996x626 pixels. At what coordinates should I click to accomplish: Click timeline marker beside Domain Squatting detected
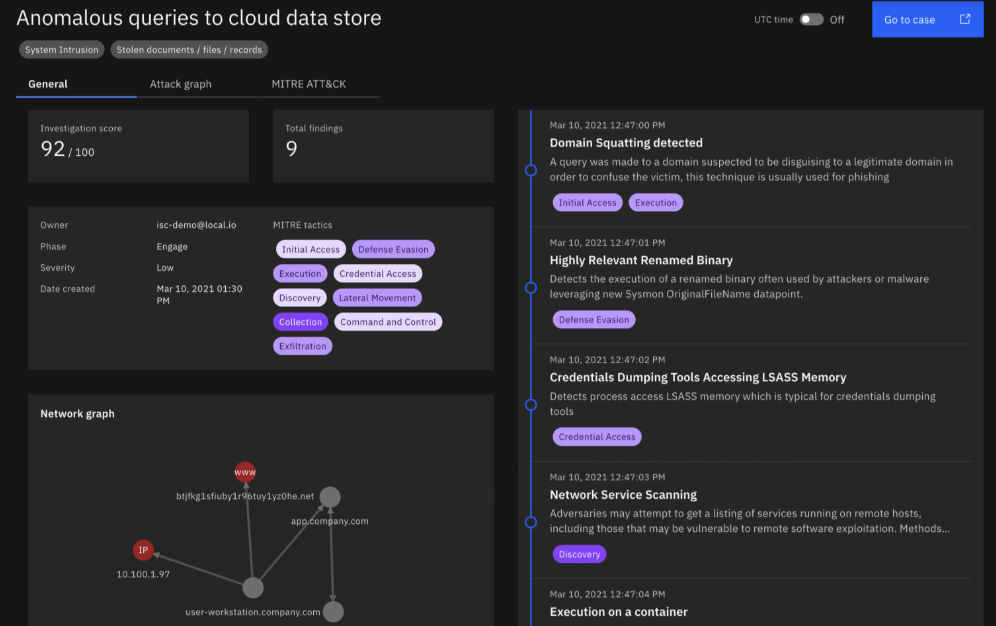pos(531,170)
